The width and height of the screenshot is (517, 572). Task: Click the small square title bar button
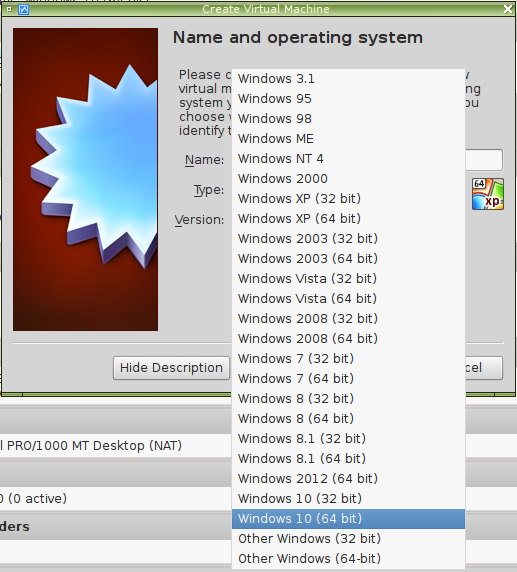click(x=9, y=9)
